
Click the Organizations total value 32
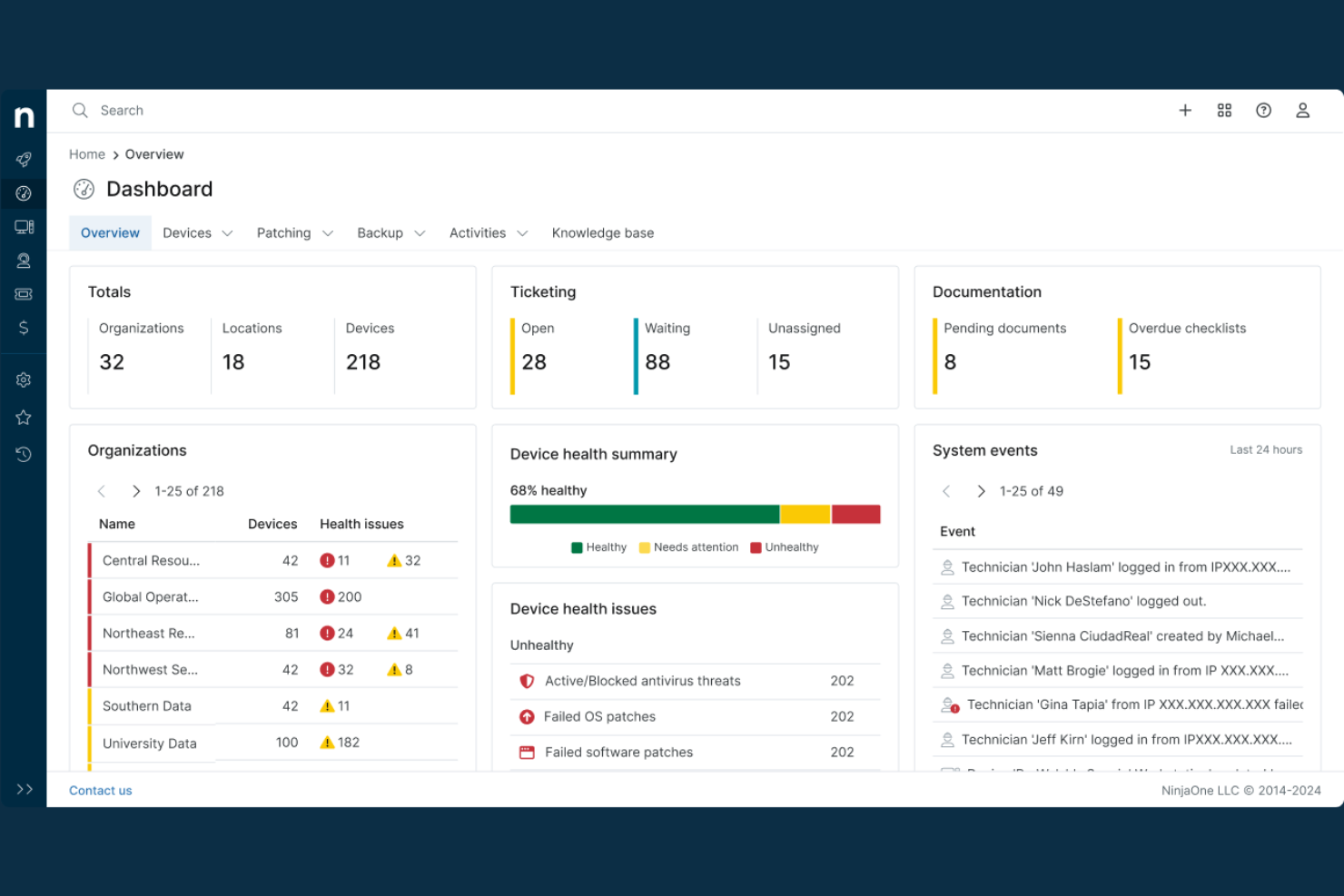click(x=112, y=362)
